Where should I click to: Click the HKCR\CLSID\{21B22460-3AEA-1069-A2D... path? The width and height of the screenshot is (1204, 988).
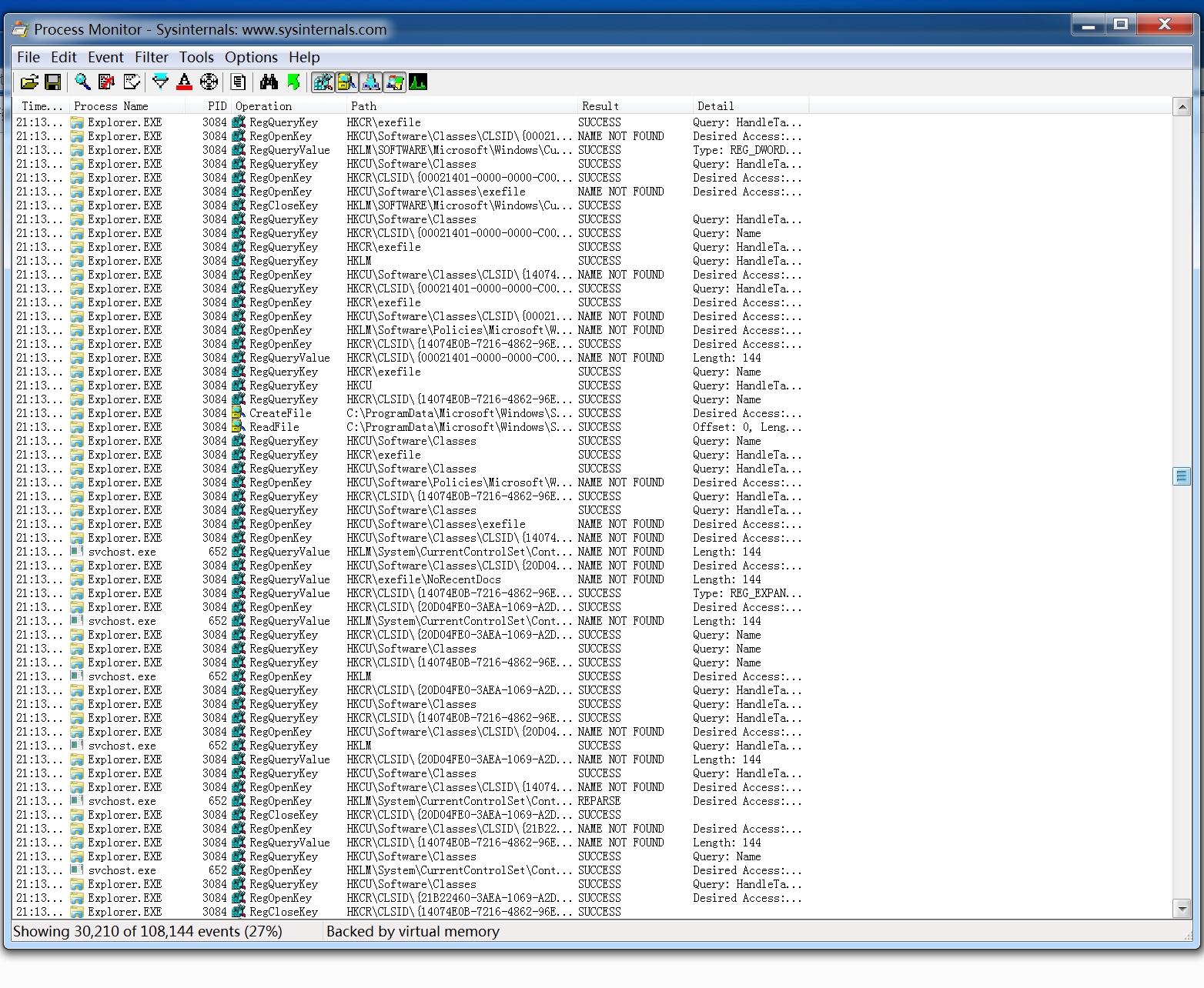(x=460, y=898)
